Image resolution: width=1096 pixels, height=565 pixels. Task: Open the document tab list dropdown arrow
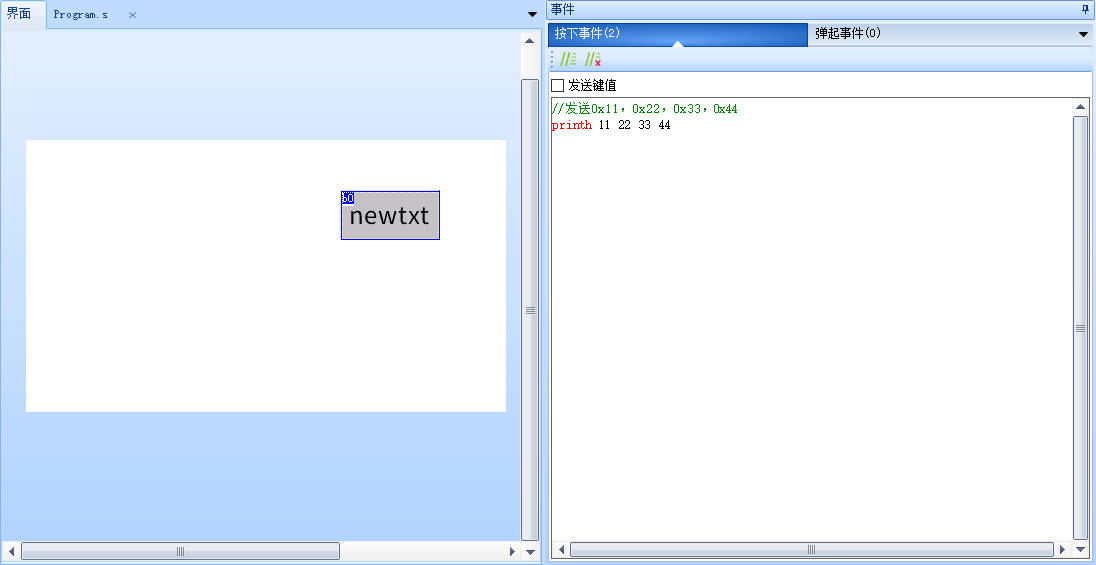click(x=532, y=14)
